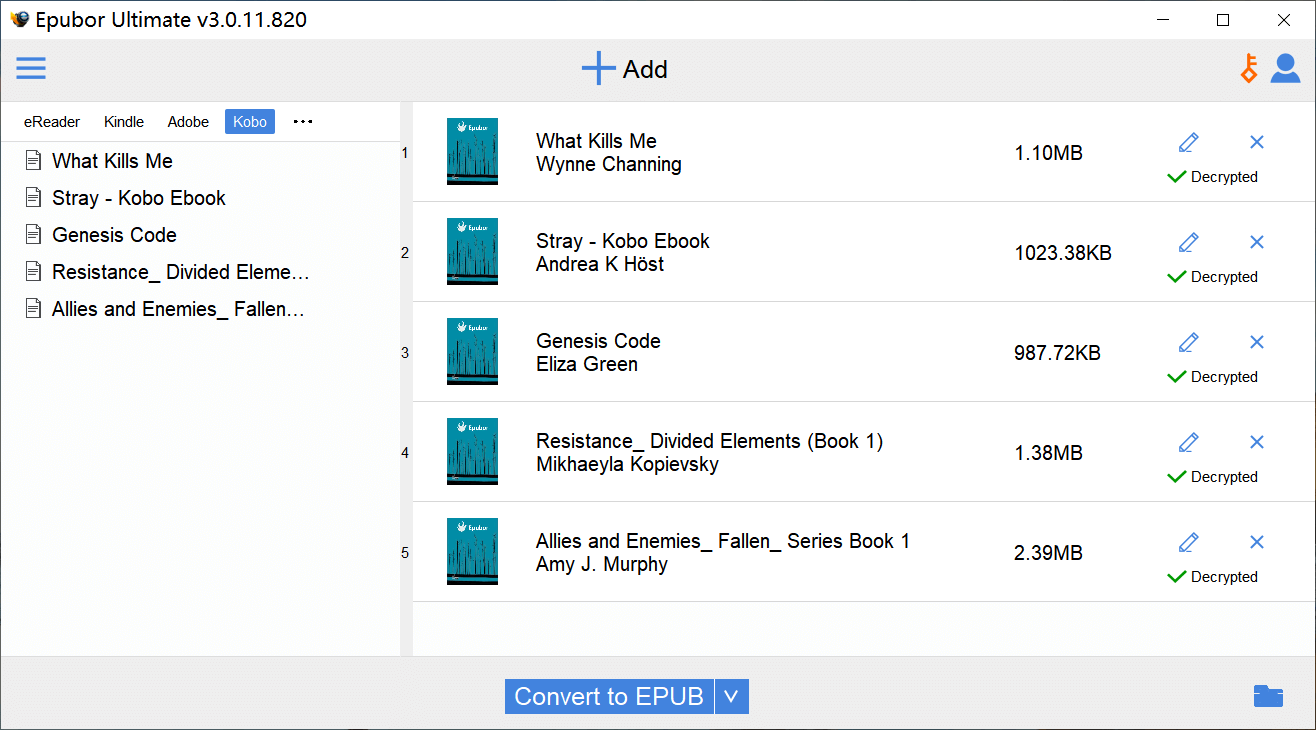This screenshot has height=730, width=1316.
Task: Remove Stray - Kobo Ebook from list
Action: pos(1257,242)
